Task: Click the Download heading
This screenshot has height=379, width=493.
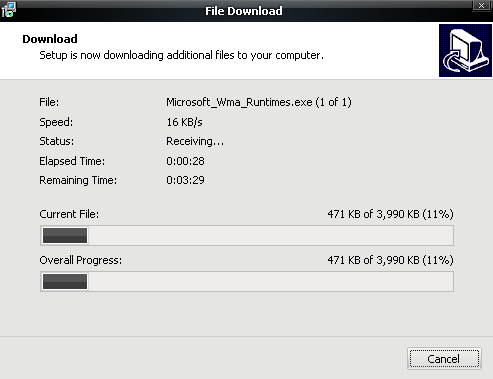Action: [x=50, y=39]
